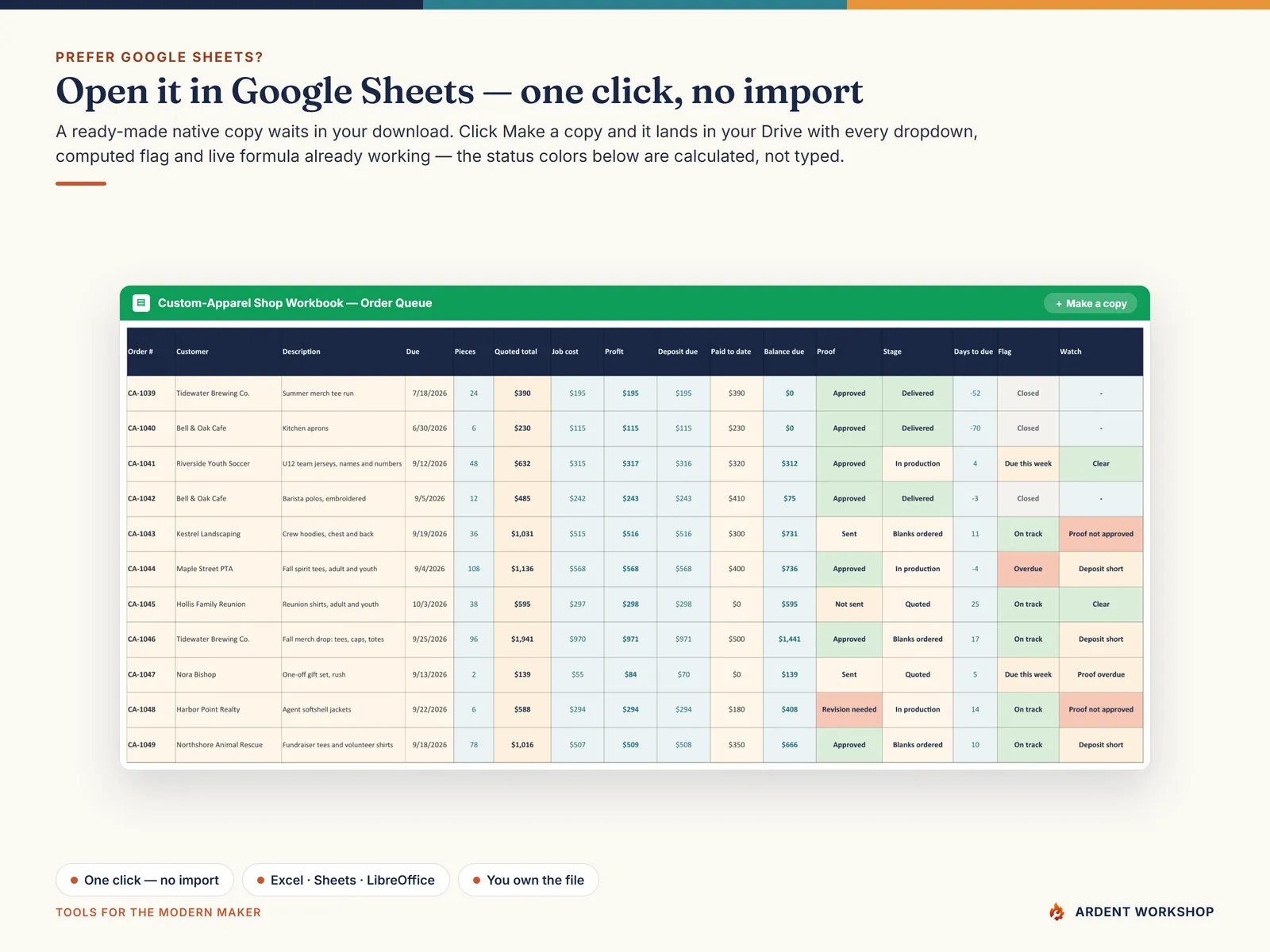
Task: Click the 'Proof' column header
Action: tap(849, 351)
